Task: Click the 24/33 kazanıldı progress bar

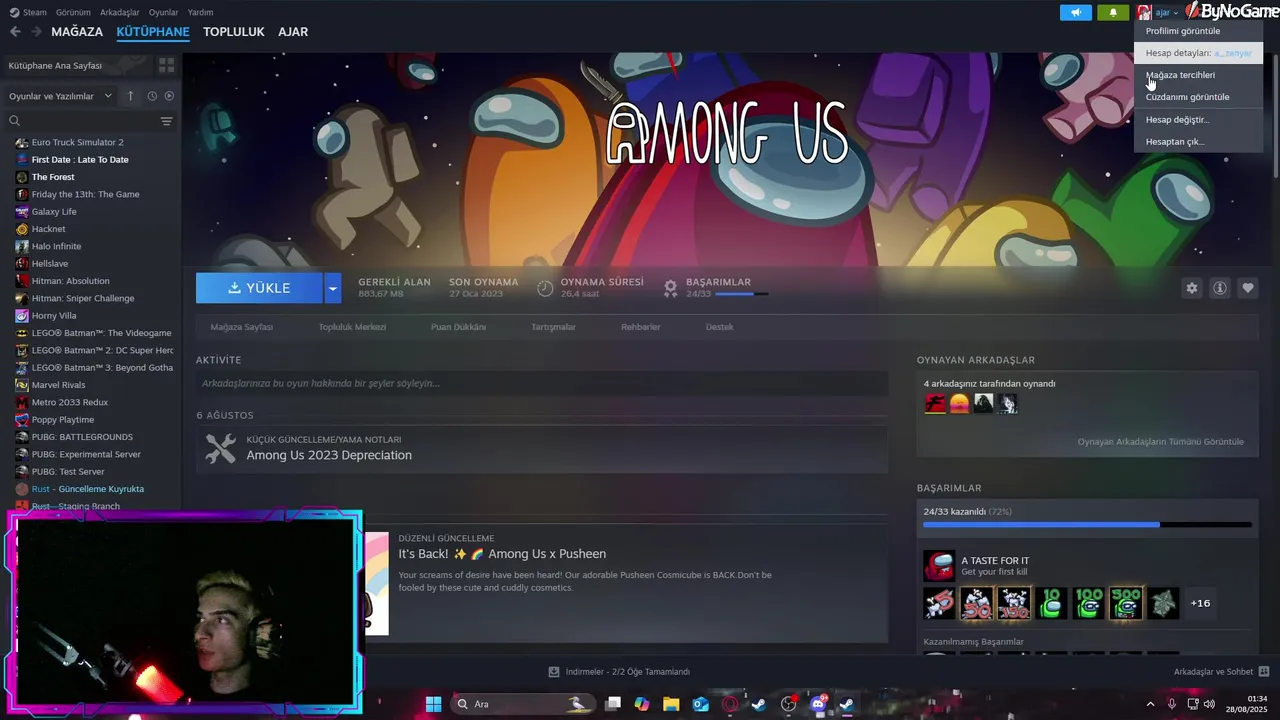Action: tap(1087, 524)
